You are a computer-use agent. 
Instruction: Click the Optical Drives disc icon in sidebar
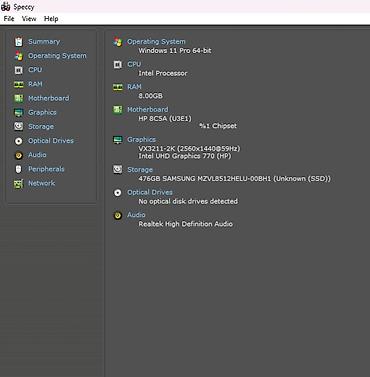(x=19, y=141)
